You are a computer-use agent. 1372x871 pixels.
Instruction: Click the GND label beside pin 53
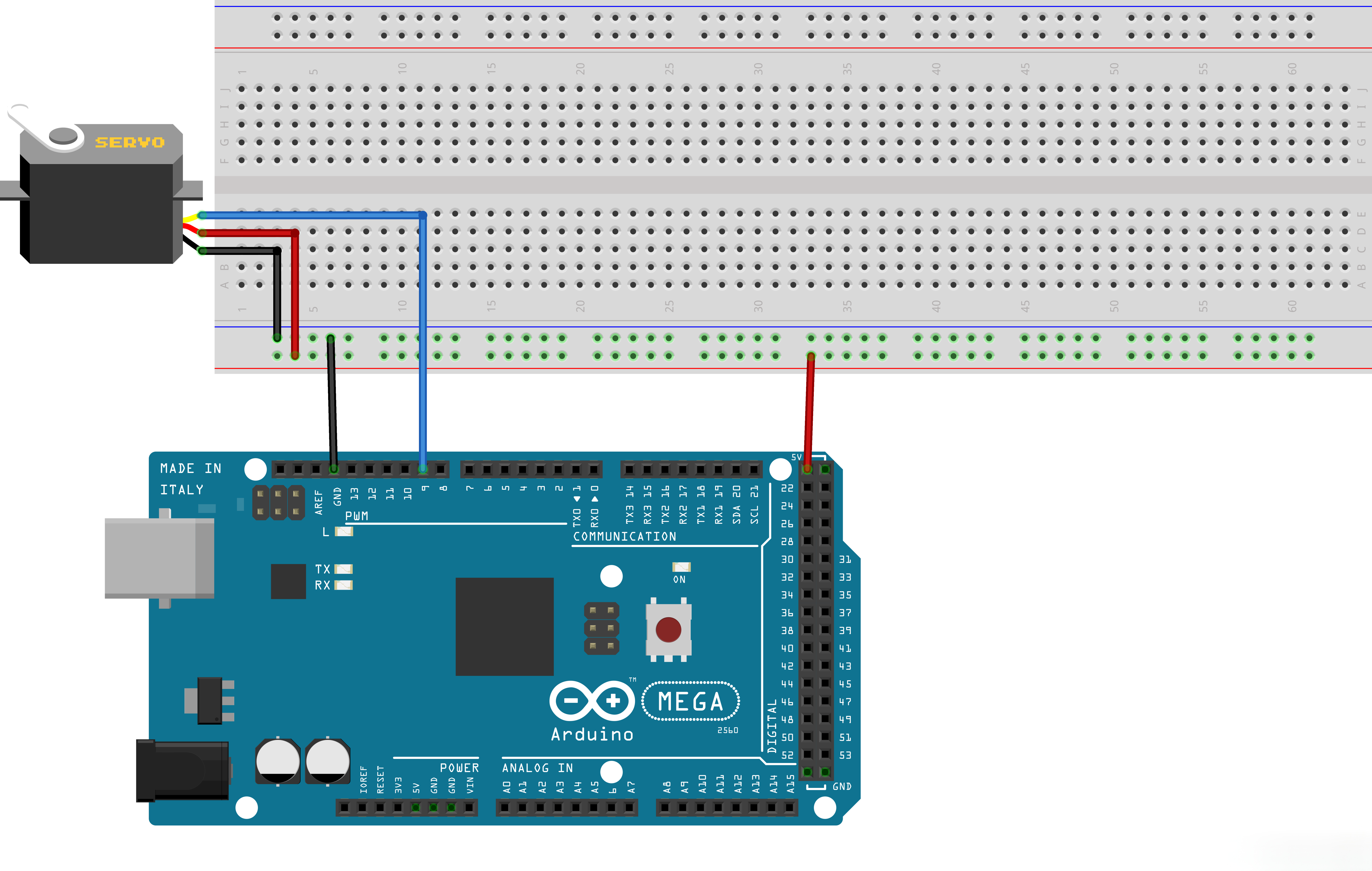pos(842,786)
